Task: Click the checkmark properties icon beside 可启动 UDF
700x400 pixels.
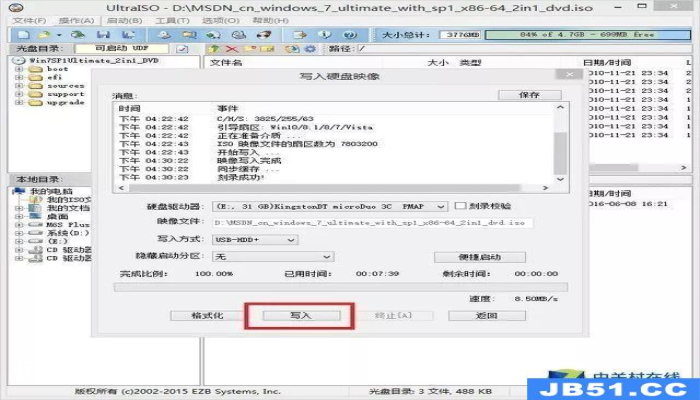Action: tap(182, 49)
